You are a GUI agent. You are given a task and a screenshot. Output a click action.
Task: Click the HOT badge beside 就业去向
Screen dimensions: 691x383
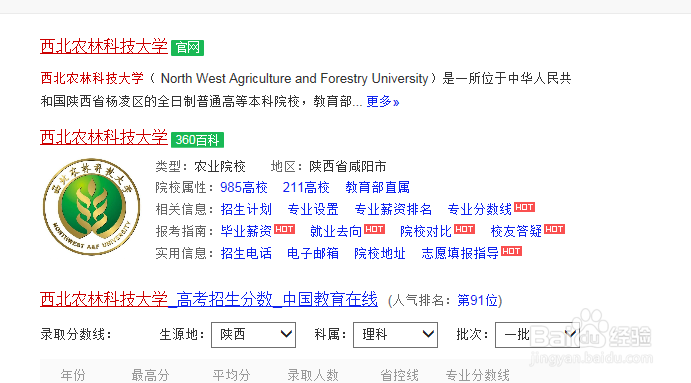[x=374, y=229]
